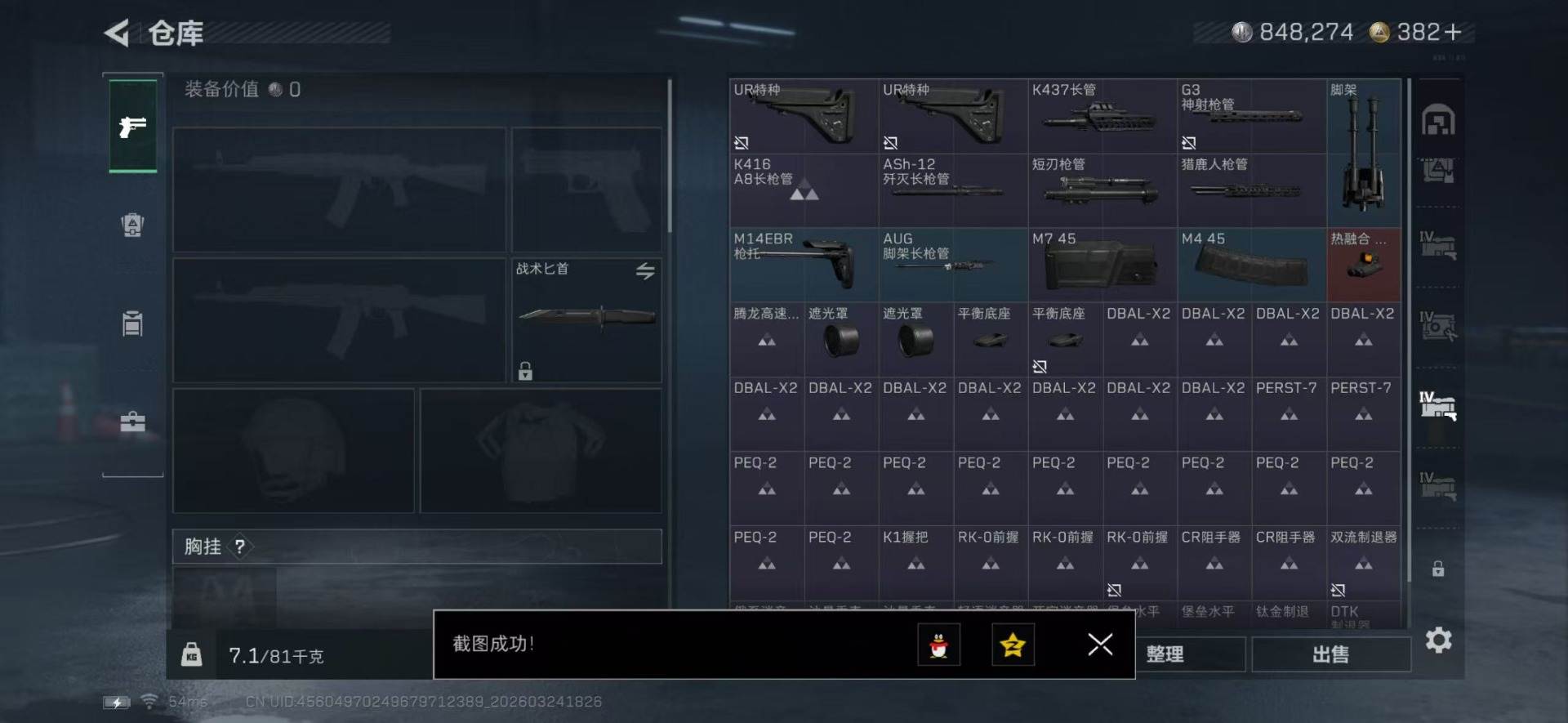Share screenshot via QQ penguin icon
The height and width of the screenshot is (723, 1568).
click(x=938, y=645)
